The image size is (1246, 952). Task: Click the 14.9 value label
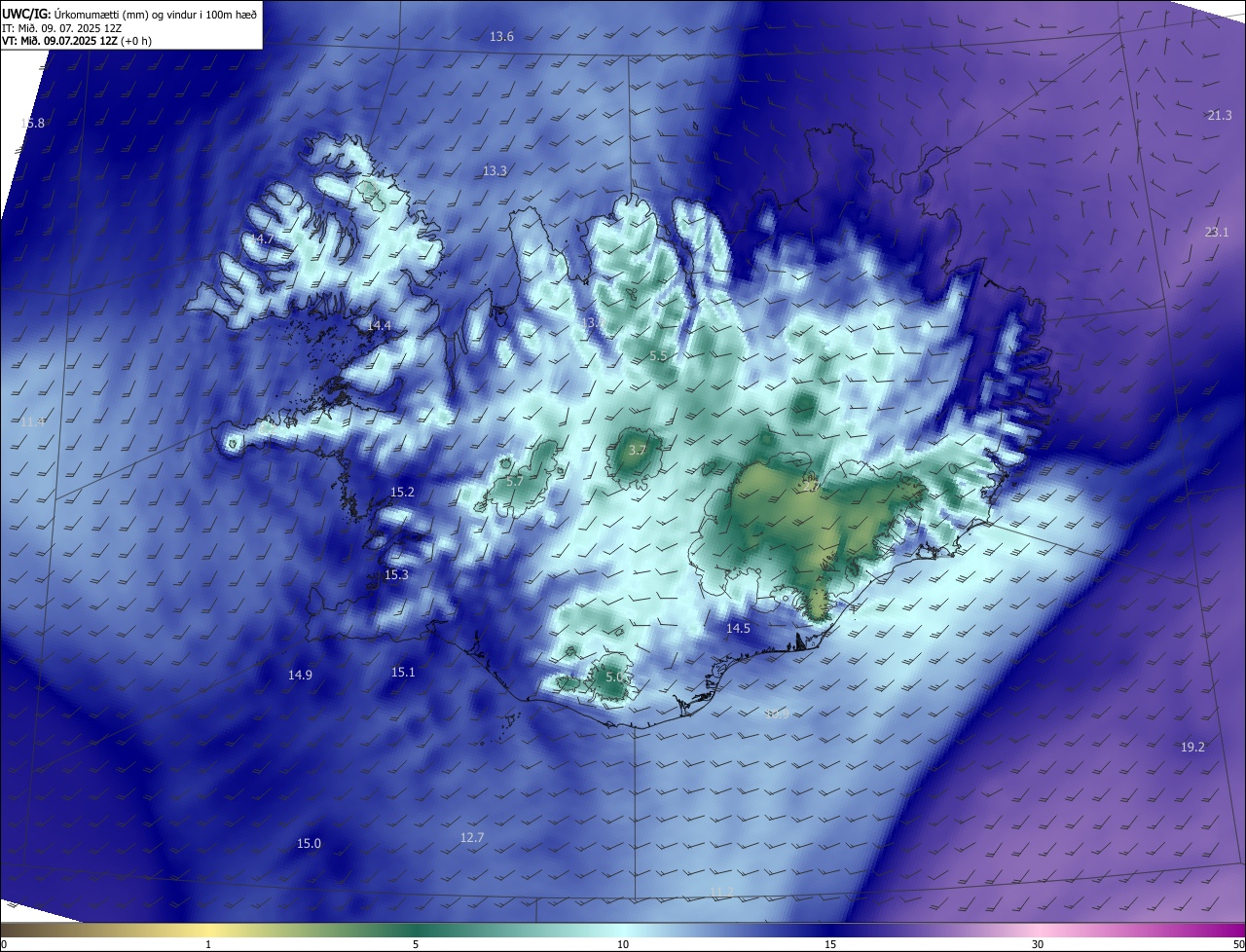tap(300, 676)
